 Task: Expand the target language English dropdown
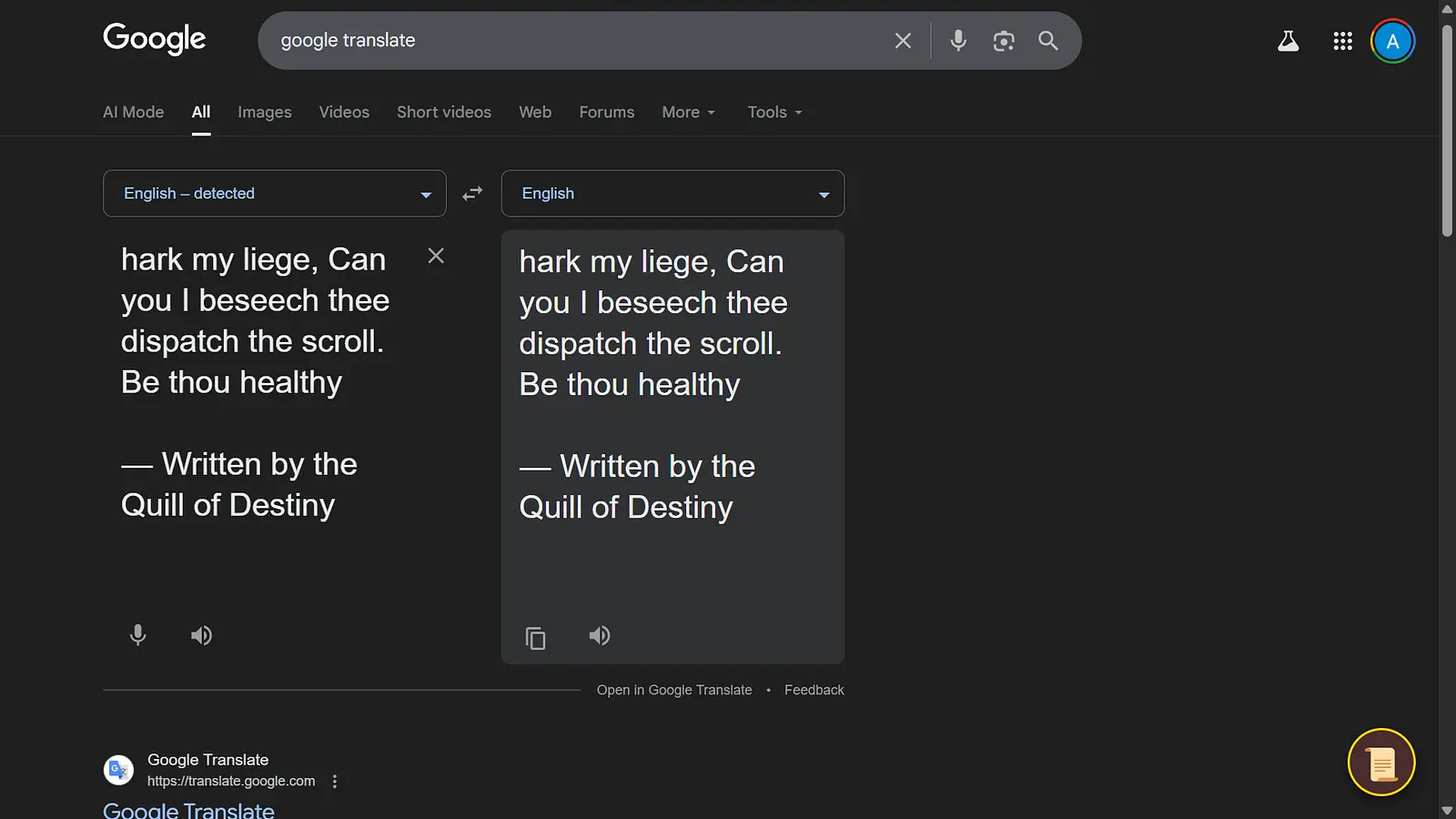tap(672, 194)
